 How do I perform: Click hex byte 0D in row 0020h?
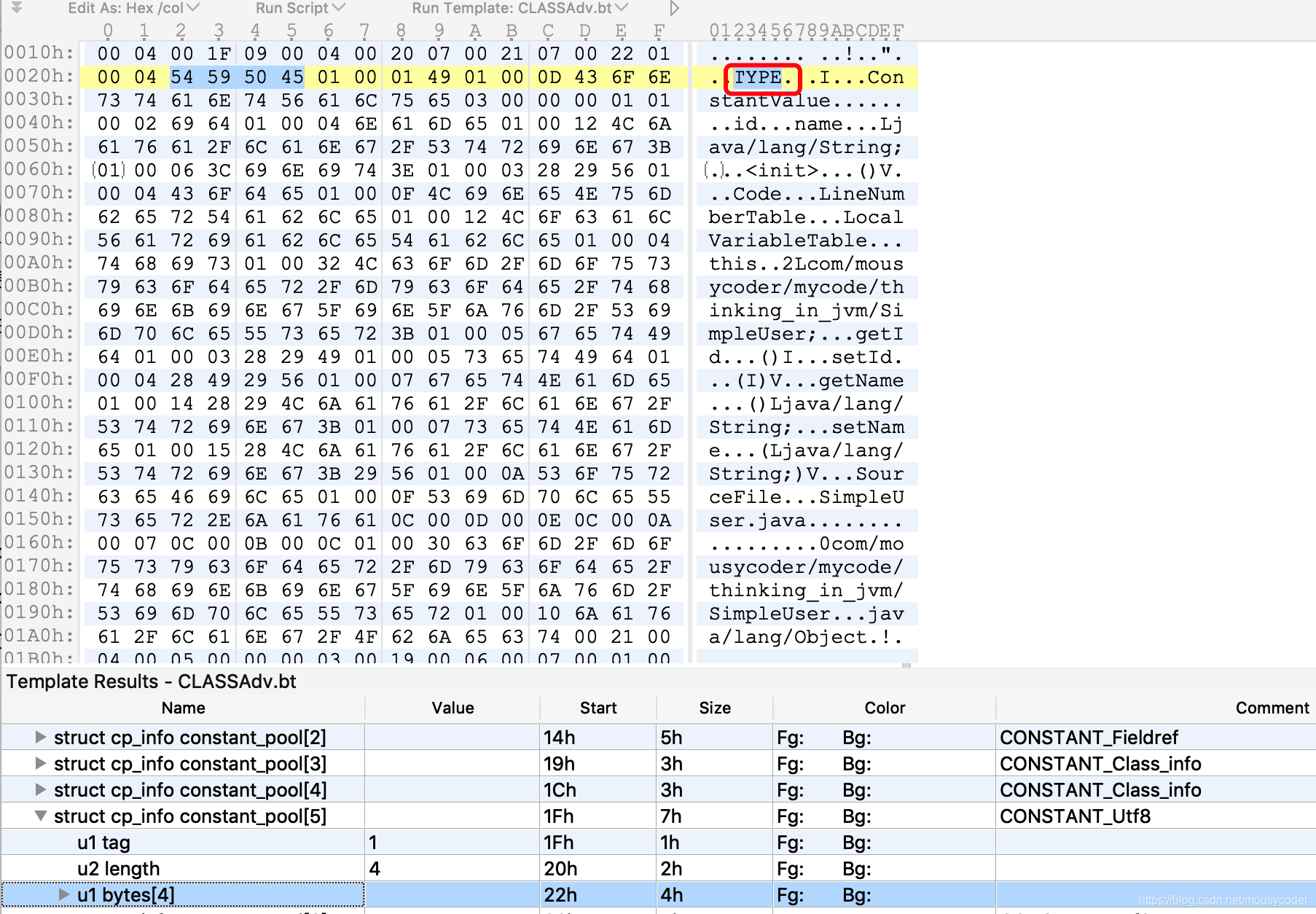pos(549,77)
